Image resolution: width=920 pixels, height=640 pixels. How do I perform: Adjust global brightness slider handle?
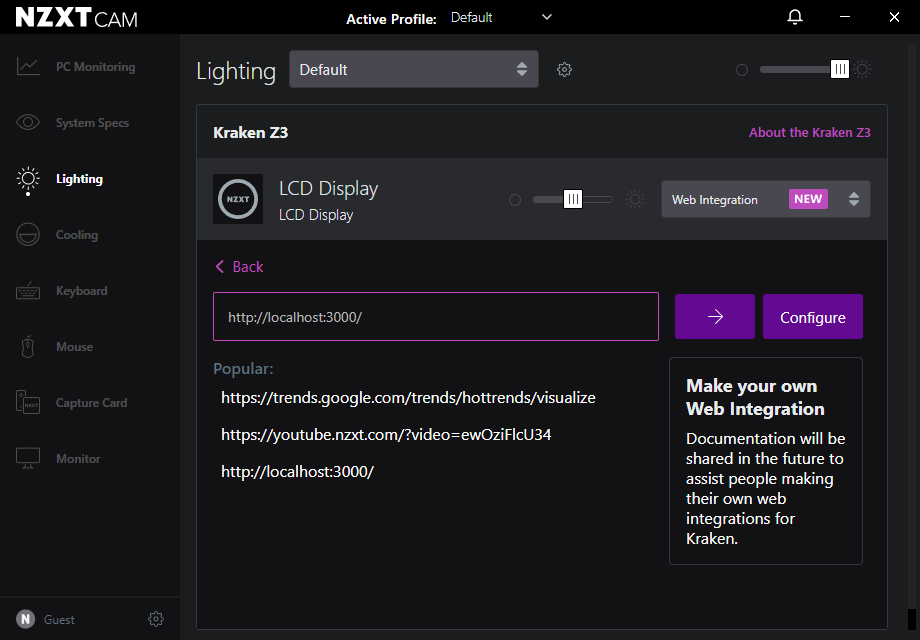coord(840,69)
